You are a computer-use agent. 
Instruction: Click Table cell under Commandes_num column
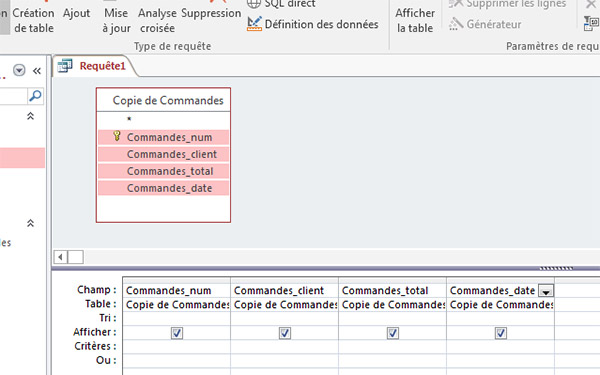coord(176,305)
